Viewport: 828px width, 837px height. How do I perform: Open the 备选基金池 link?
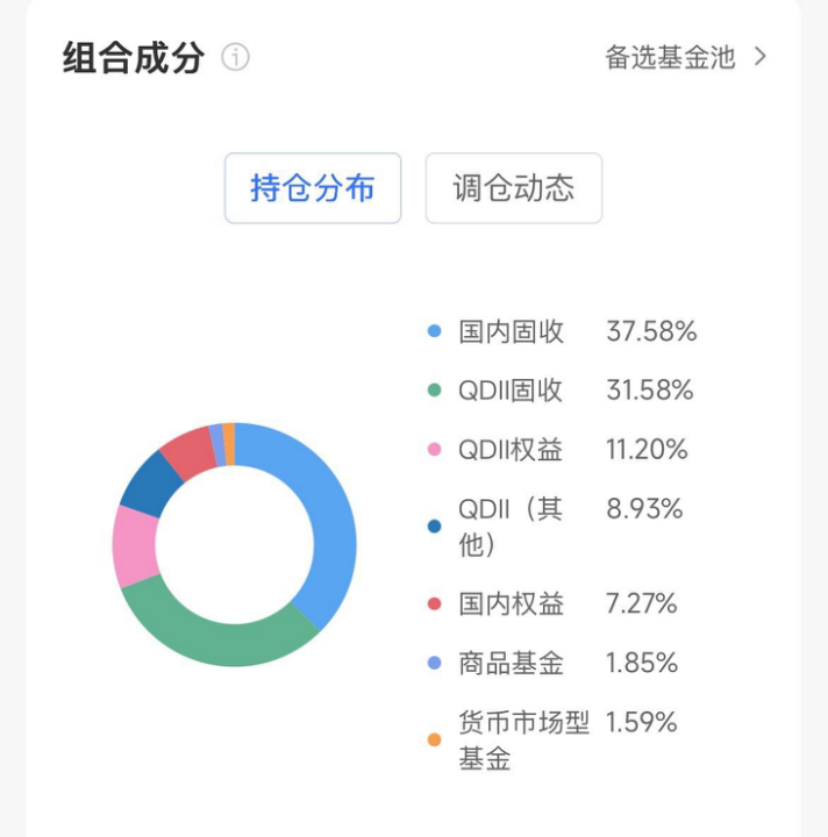point(670,57)
